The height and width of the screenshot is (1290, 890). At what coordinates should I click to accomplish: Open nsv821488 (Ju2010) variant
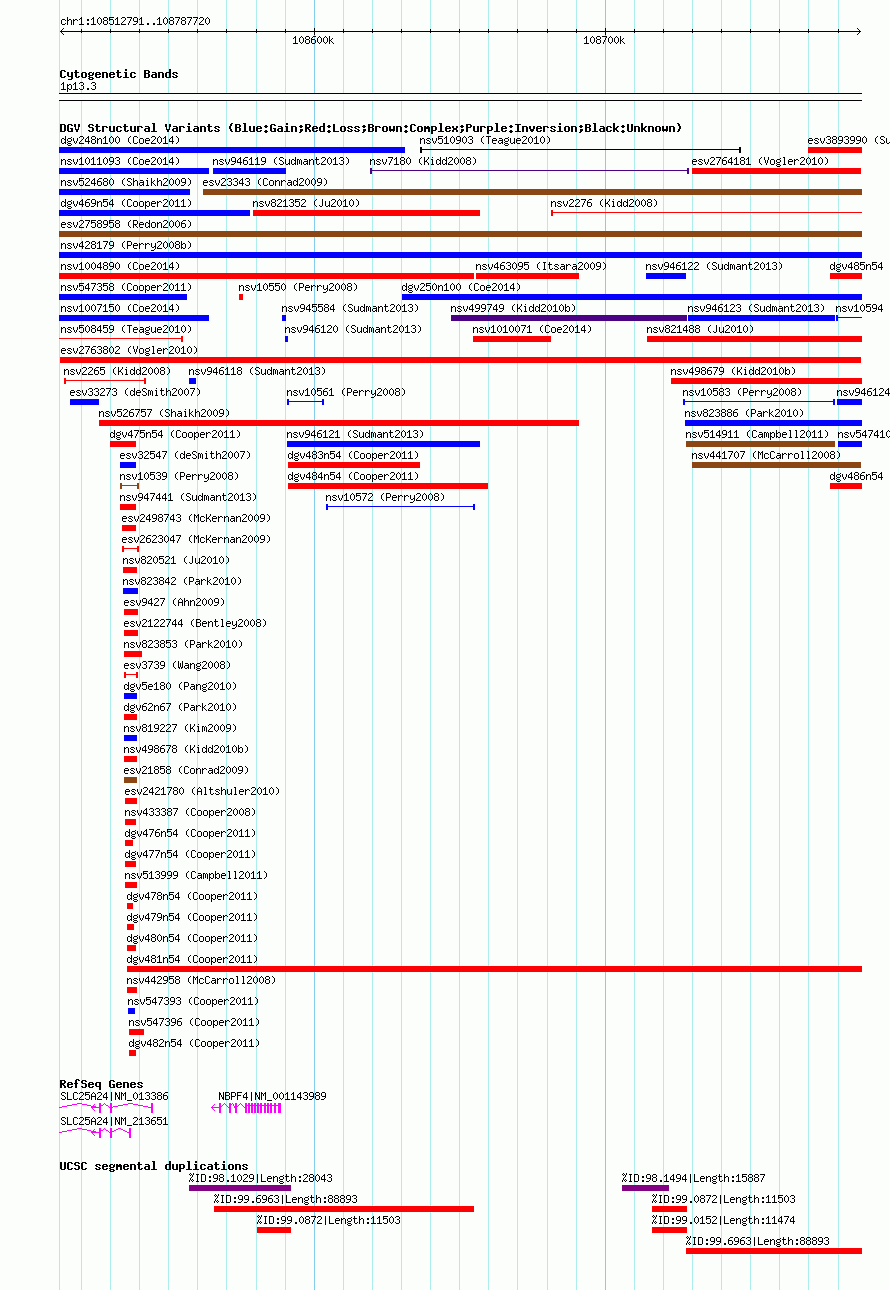click(700, 330)
